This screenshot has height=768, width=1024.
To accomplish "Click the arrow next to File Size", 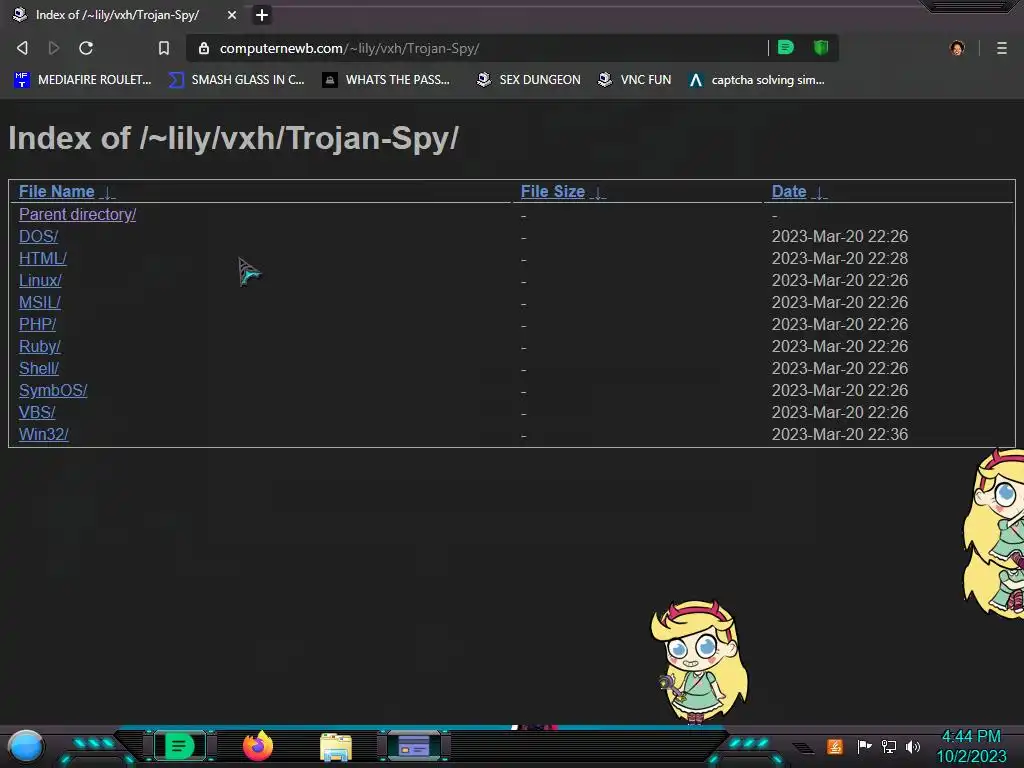I will click(598, 193).
